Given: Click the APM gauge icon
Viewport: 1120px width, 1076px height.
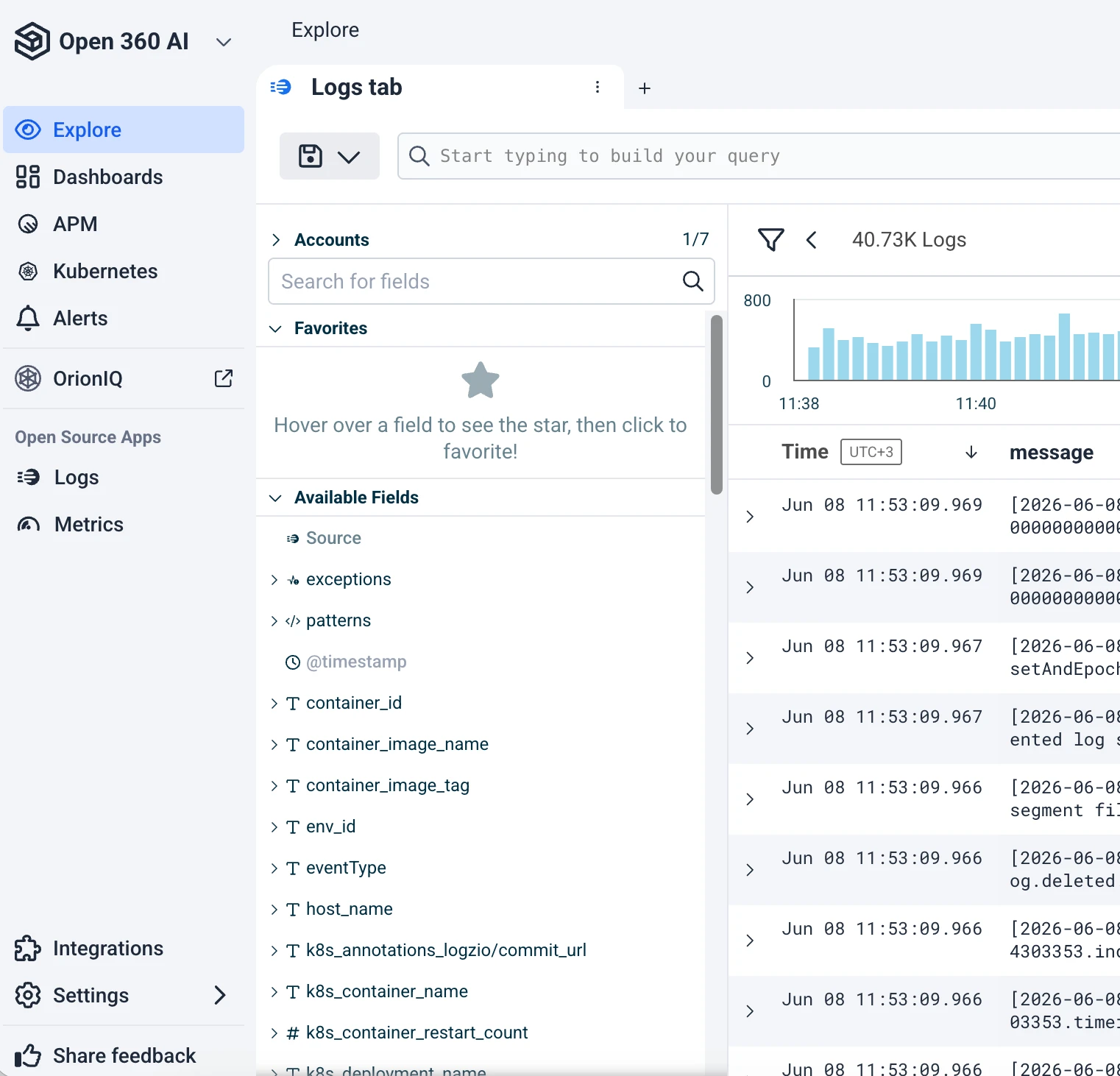Looking at the screenshot, I should tap(28, 224).
